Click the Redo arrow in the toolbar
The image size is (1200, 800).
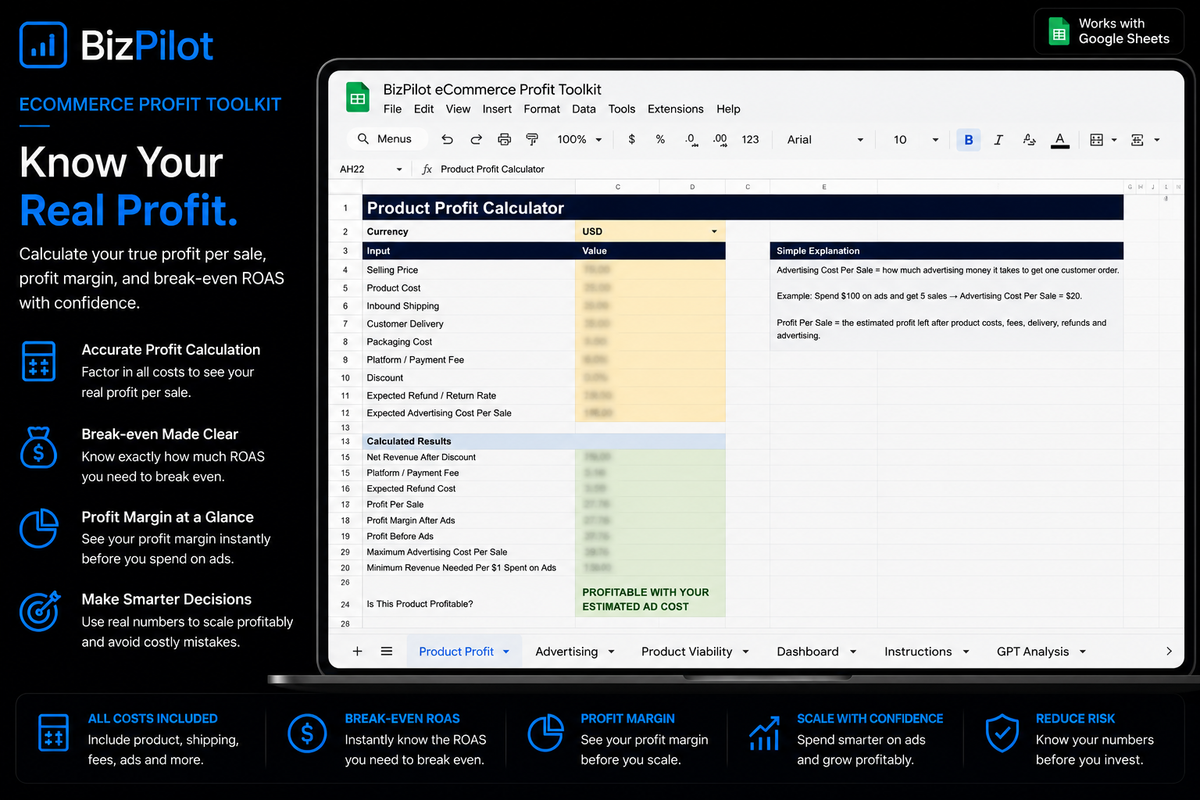(x=476, y=140)
